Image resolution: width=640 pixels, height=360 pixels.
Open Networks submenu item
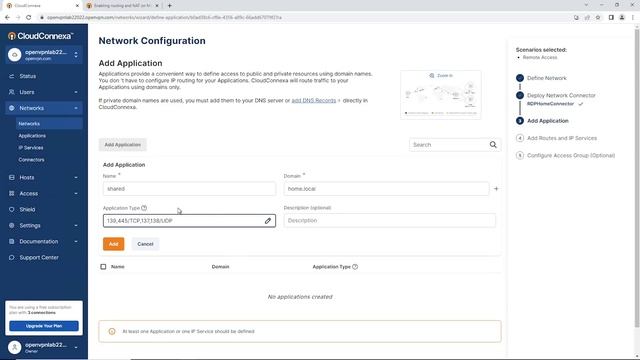[x=49, y=124]
